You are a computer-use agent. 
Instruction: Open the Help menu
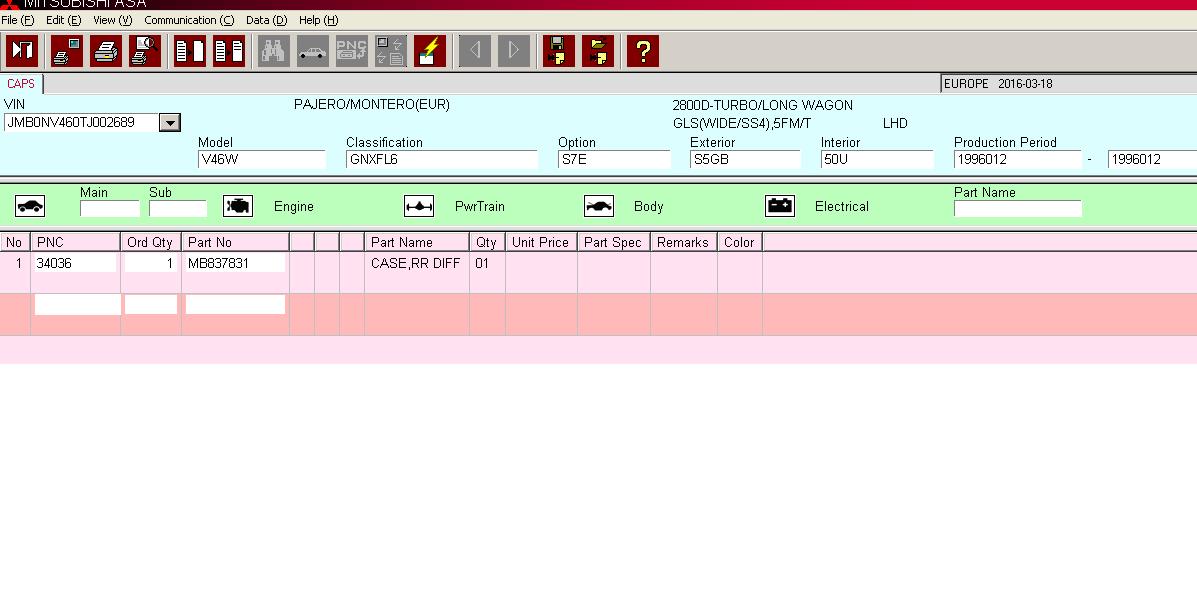(318, 21)
